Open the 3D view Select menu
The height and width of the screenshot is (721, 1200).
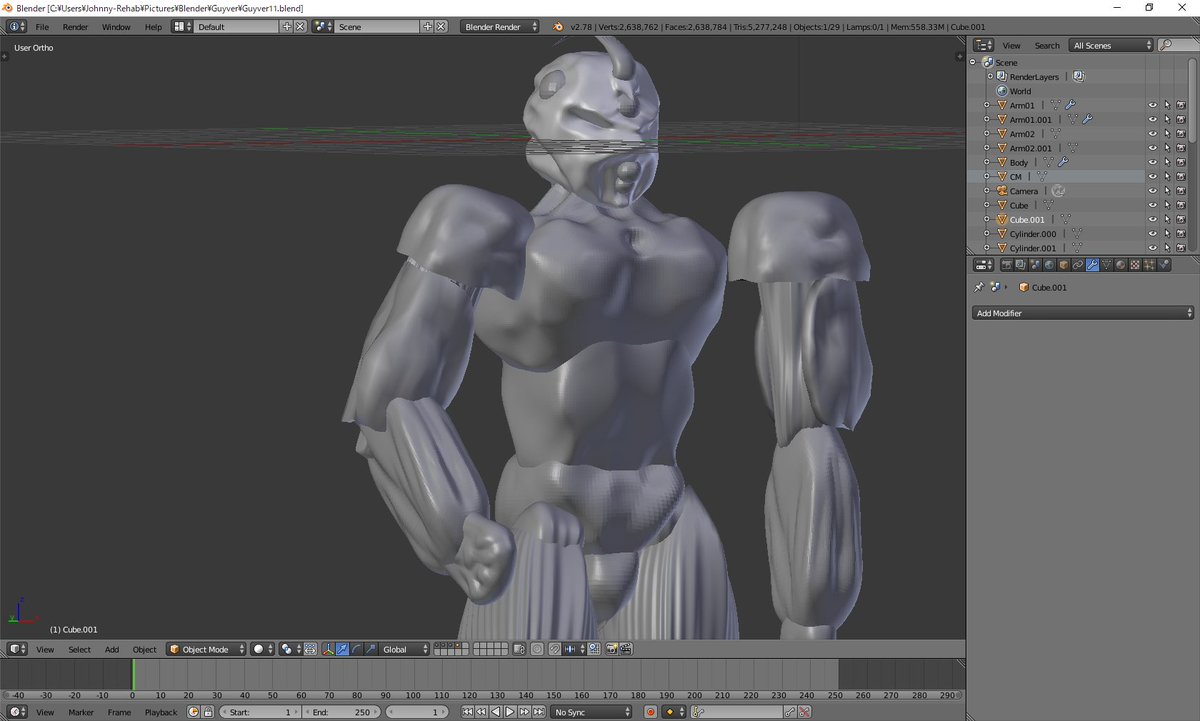click(79, 649)
